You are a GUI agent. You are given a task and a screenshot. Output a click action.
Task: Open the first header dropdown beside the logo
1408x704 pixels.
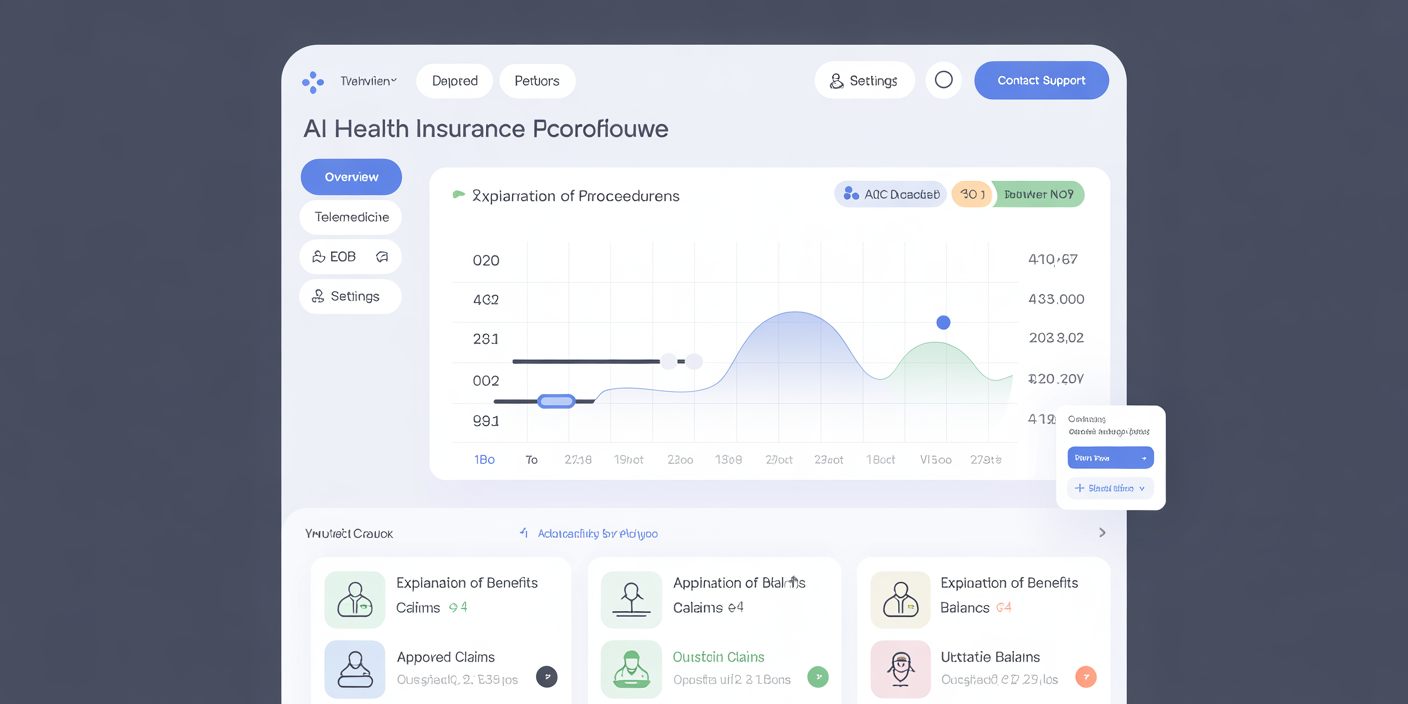click(368, 81)
